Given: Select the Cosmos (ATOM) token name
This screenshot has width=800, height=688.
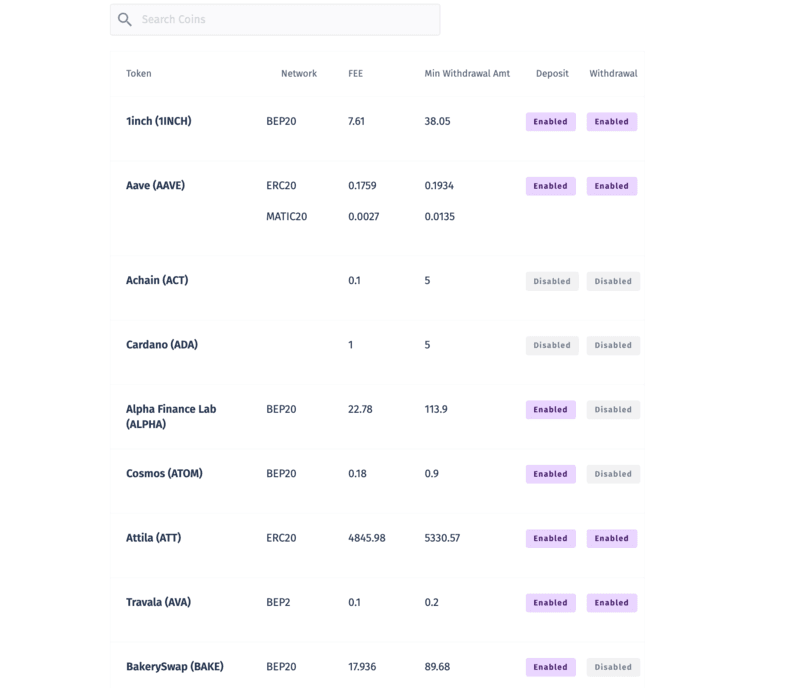Looking at the screenshot, I should pos(164,473).
